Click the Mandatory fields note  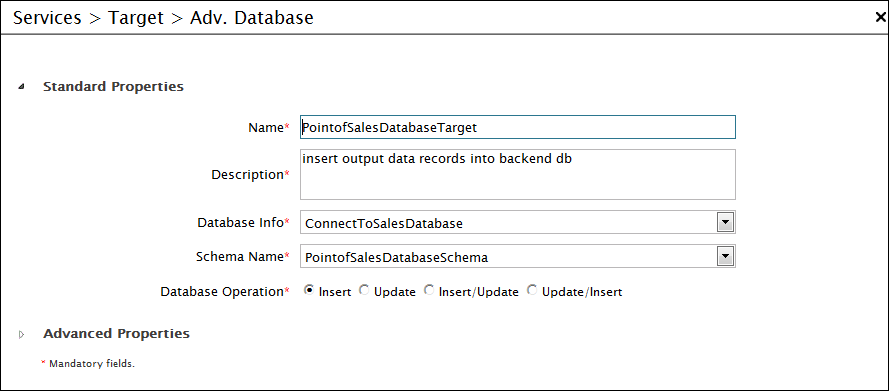tap(88, 364)
